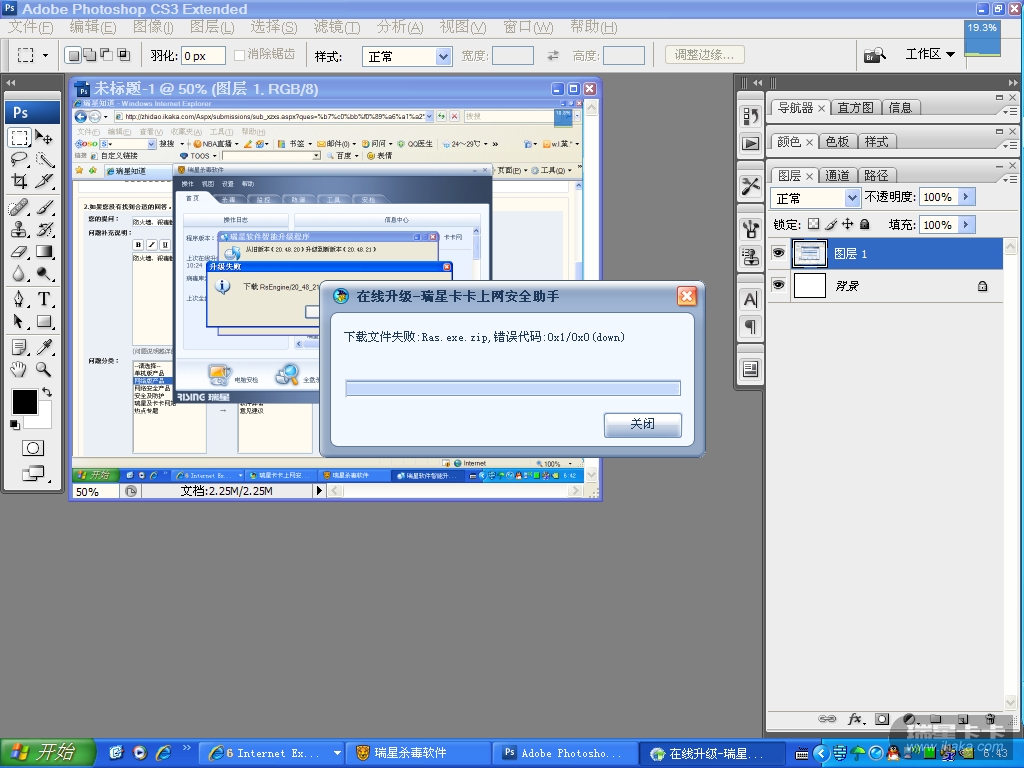Choose the Zoom magnifier tool
Image resolution: width=1024 pixels, height=768 pixels.
45,369
